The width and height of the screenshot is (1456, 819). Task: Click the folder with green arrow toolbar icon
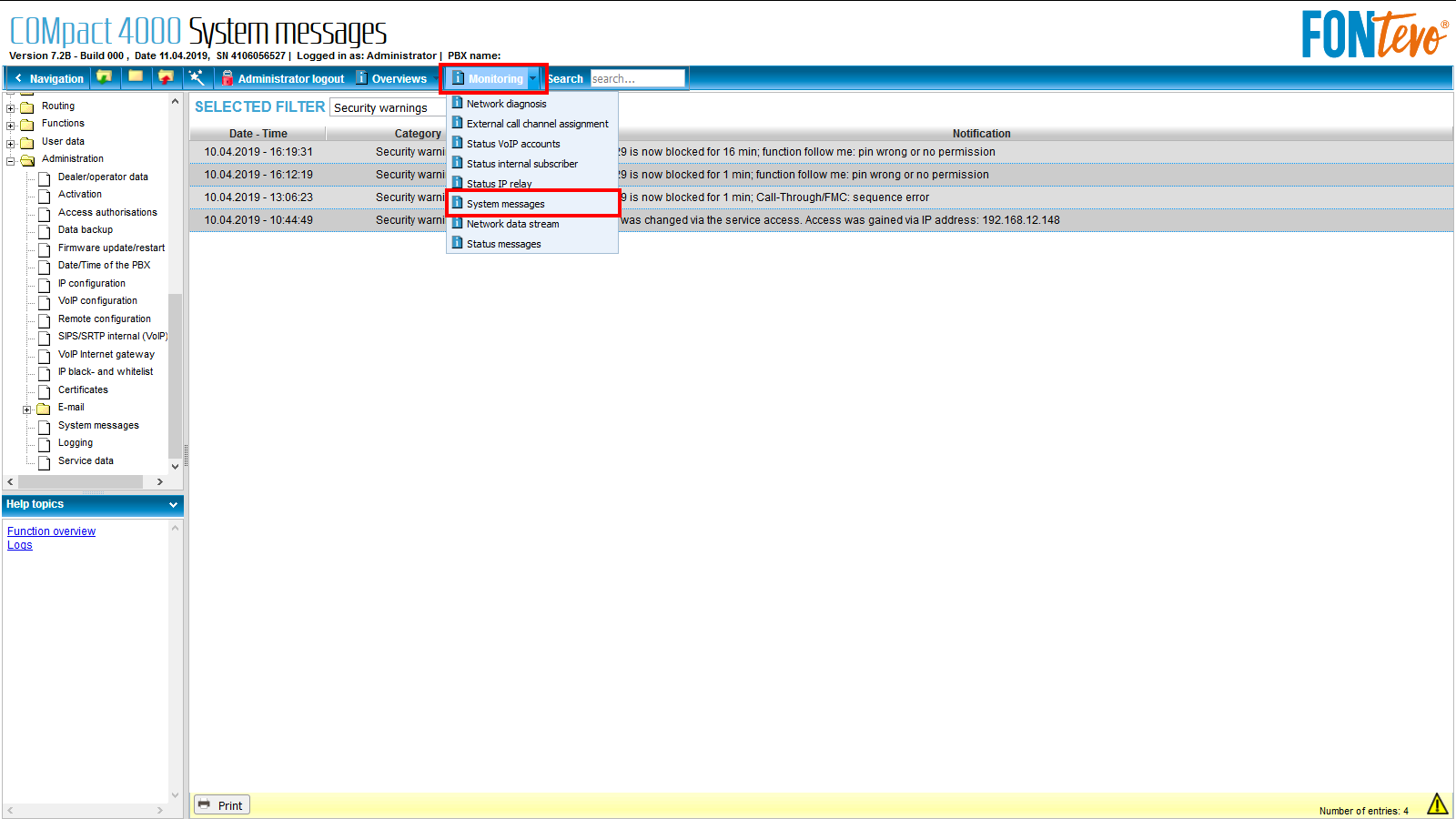[105, 77]
